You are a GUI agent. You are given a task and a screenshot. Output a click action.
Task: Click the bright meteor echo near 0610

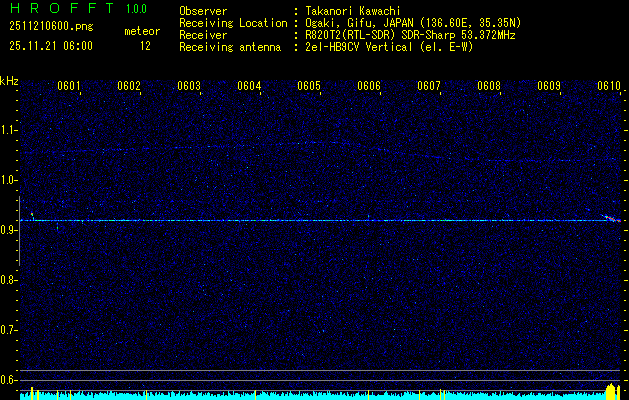pos(612,219)
